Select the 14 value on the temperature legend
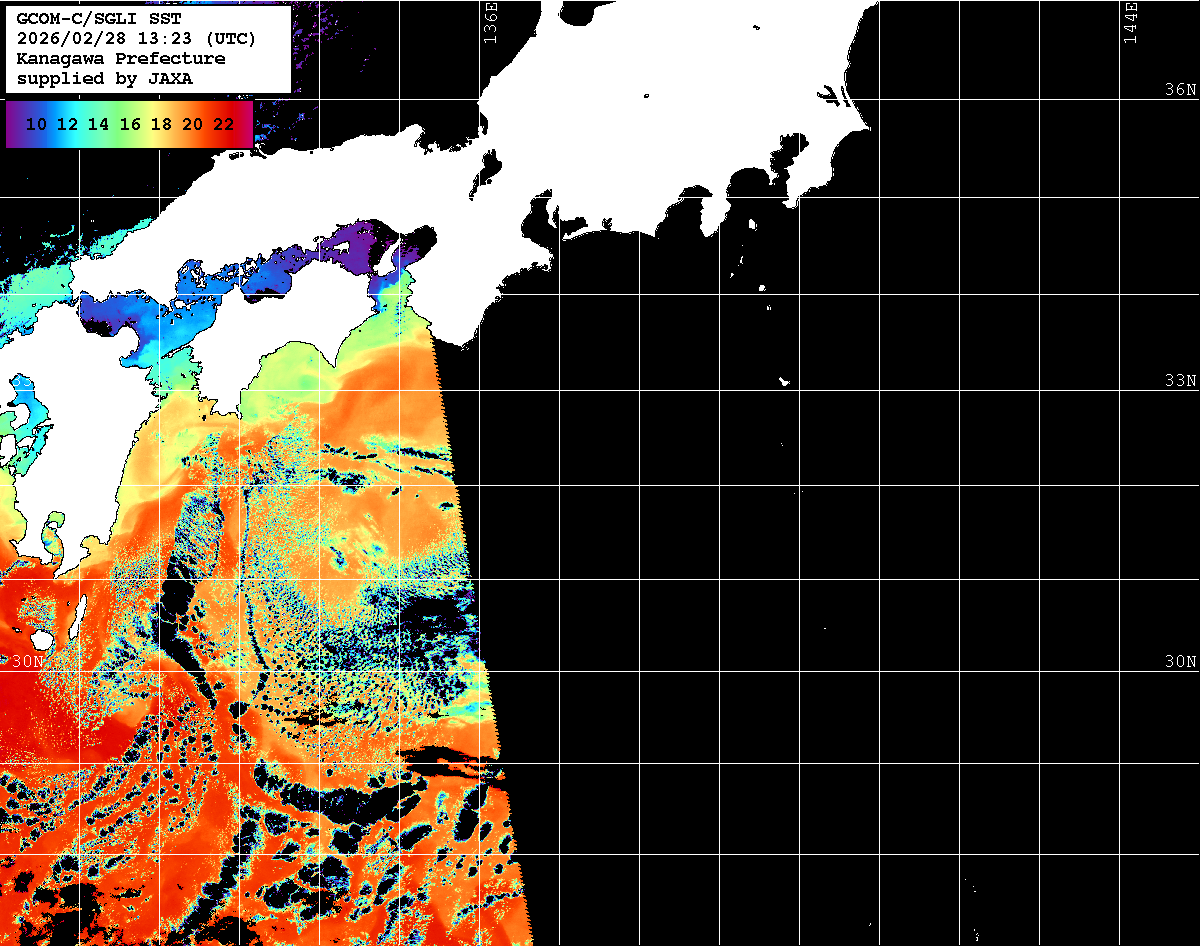Screen dimensions: 1200x946 click(x=99, y=125)
